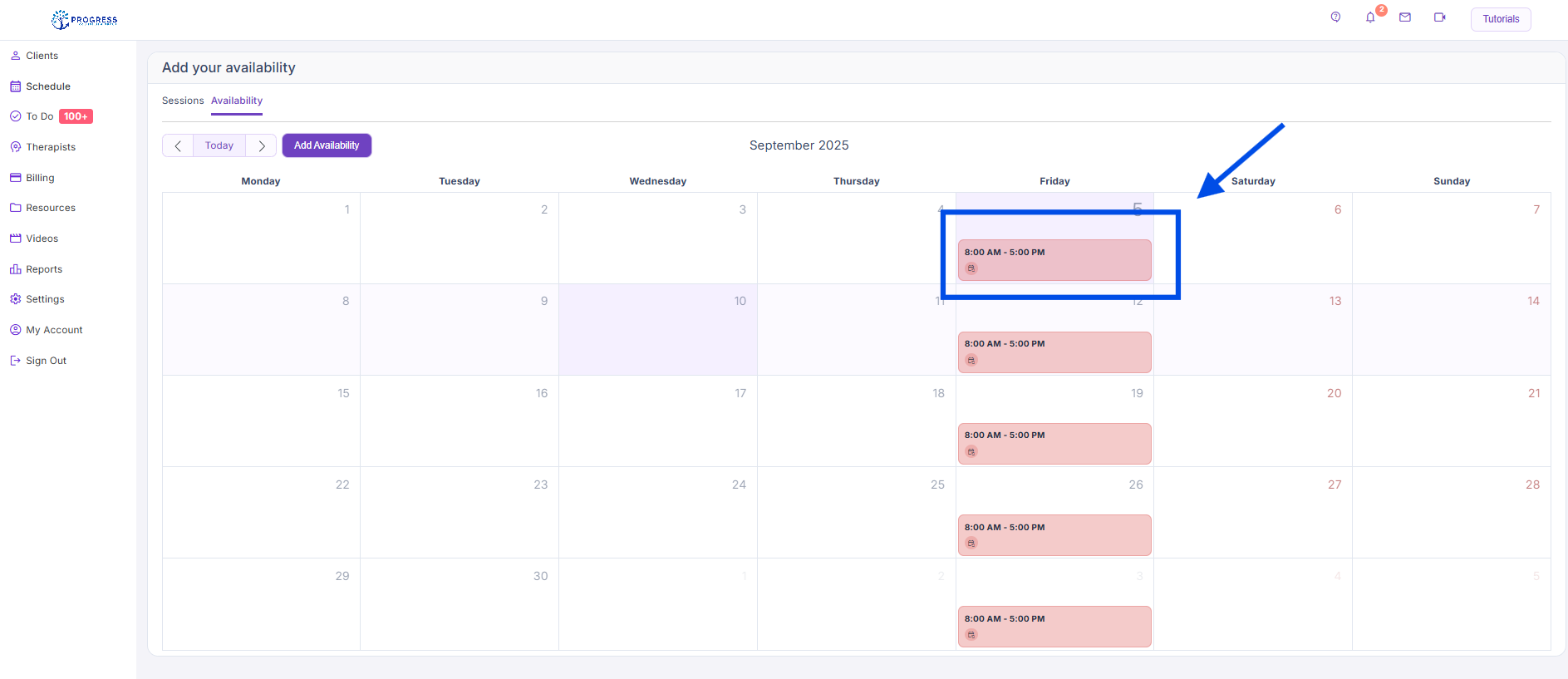Open the notifications bell
Screen dimensions: 1568x679
(x=1370, y=17)
